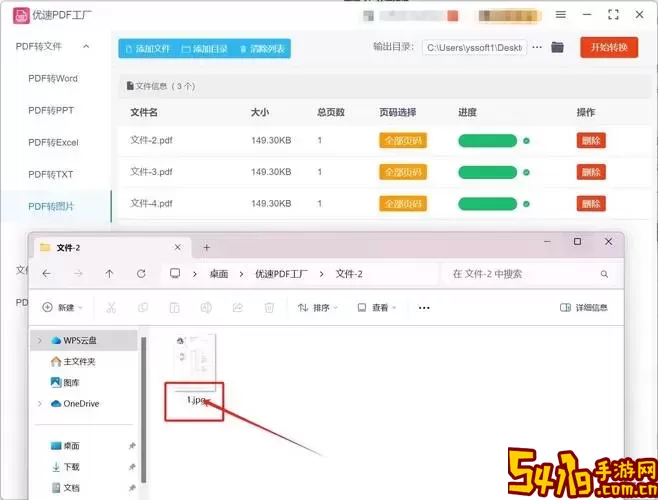The image size is (658, 500).
Task: Click the three-dot browse button for output path
Action: (x=537, y=47)
